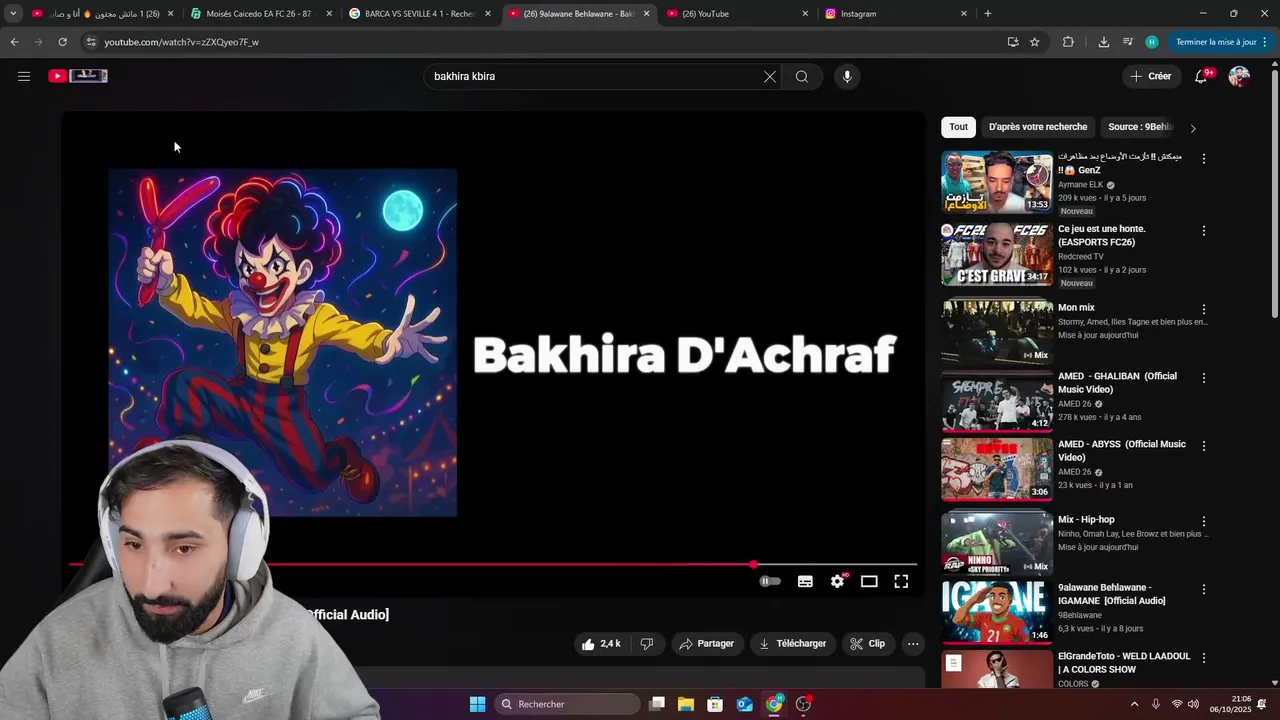Open options for the GenZ video

pyautogui.click(x=1204, y=159)
